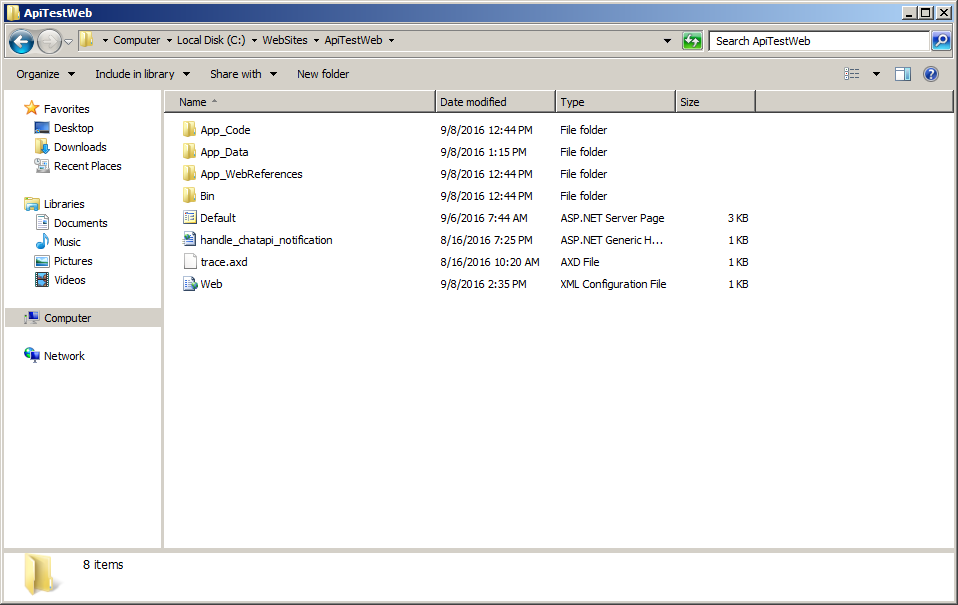Open Recent Places in Favorites
This screenshot has width=958, height=605.
[87, 166]
